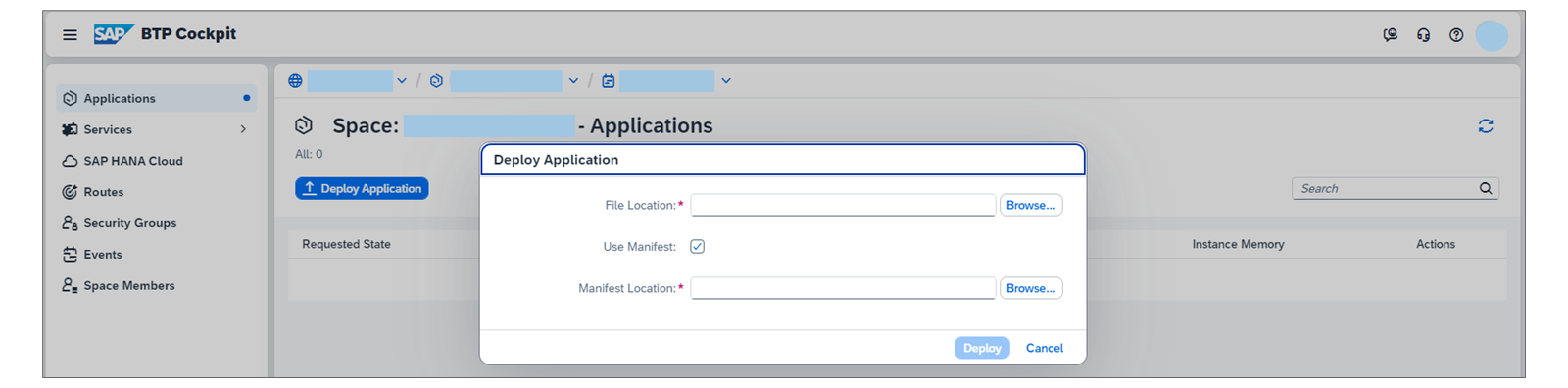Click the space icon in breadcrumb

coord(608,81)
